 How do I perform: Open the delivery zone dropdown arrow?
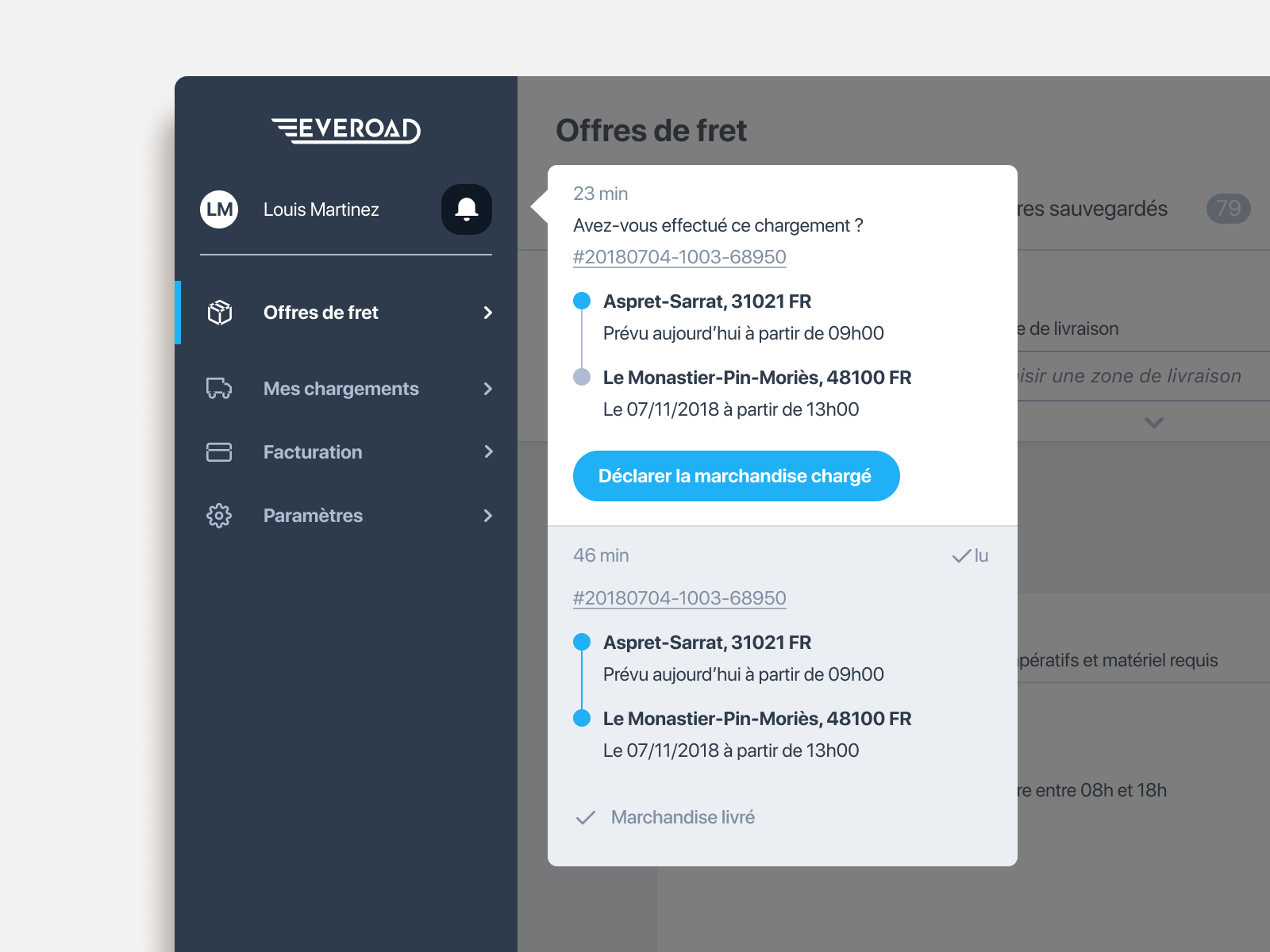point(1155,421)
